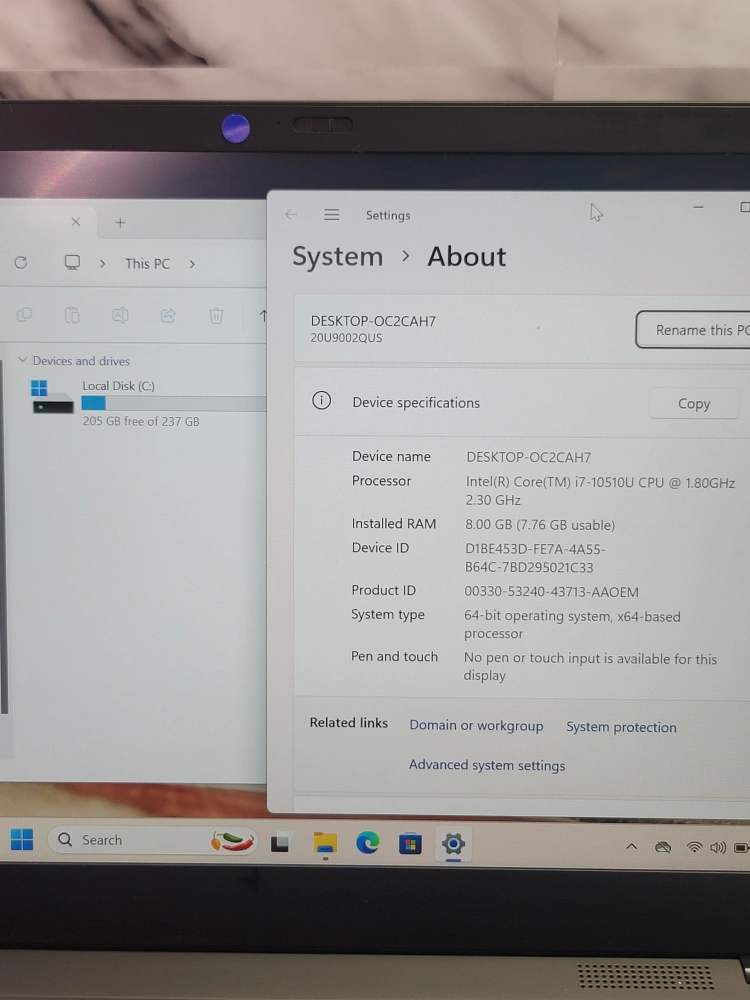Click File Explorer icon in taskbar
This screenshot has width=750, height=1000.
coord(325,844)
